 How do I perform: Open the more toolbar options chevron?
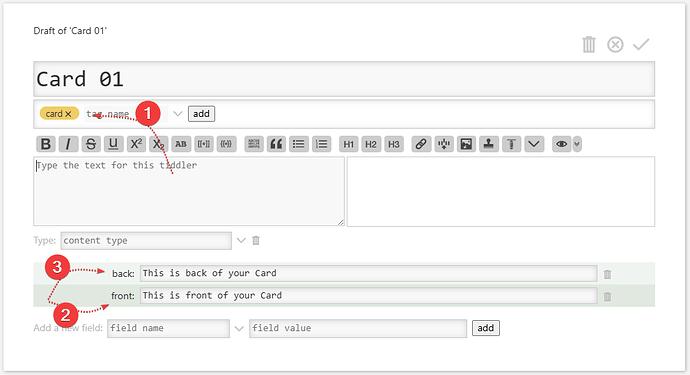tap(534, 144)
